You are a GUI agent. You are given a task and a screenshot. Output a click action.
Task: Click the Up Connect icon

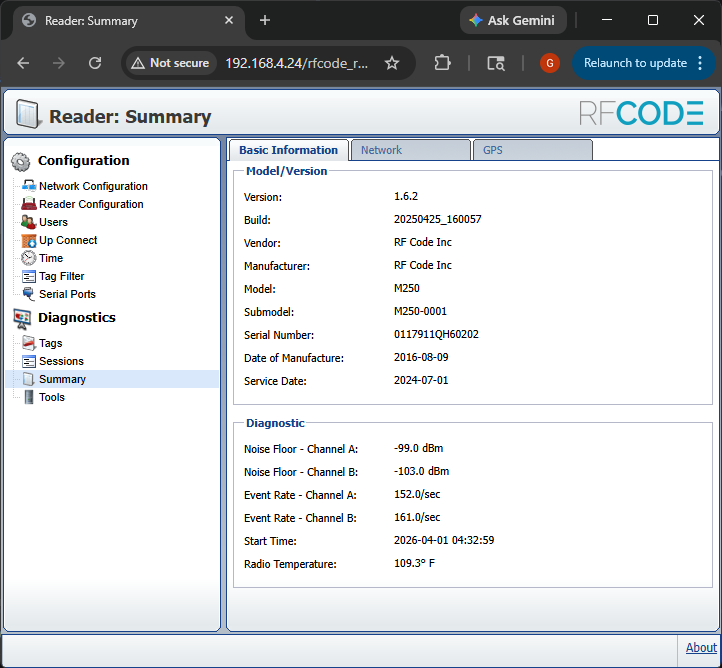coord(28,240)
